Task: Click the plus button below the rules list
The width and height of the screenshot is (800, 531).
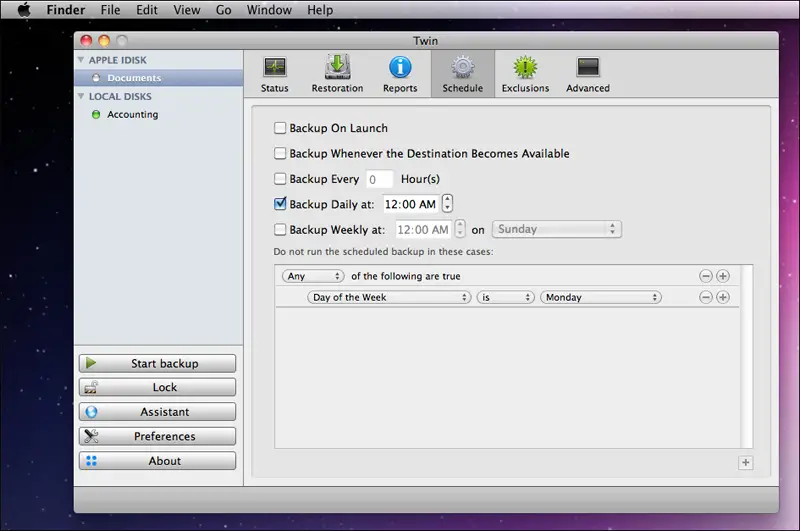Action: (745, 462)
